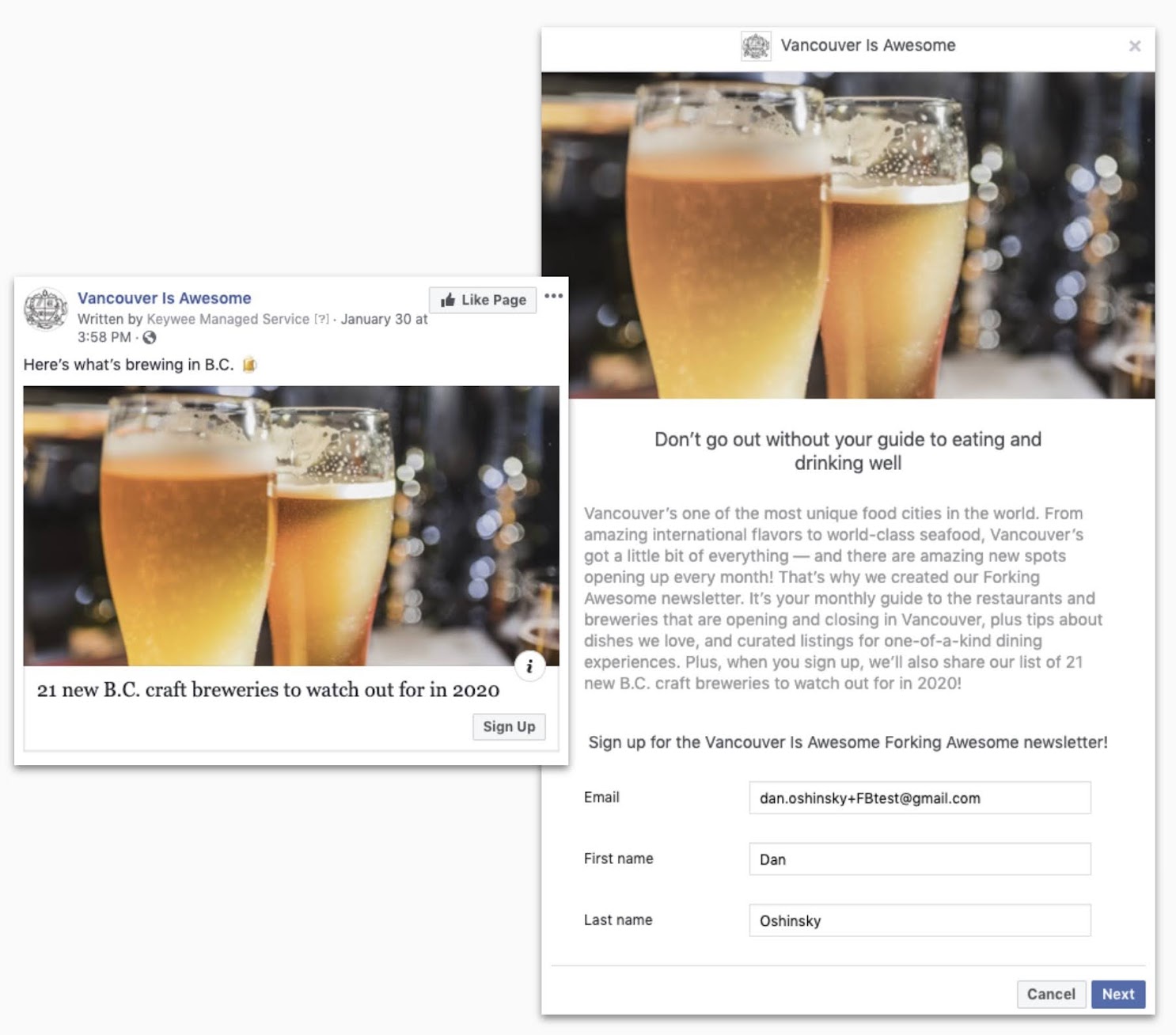Click the "Email" field label
This screenshot has width=1176, height=1035.
(601, 798)
